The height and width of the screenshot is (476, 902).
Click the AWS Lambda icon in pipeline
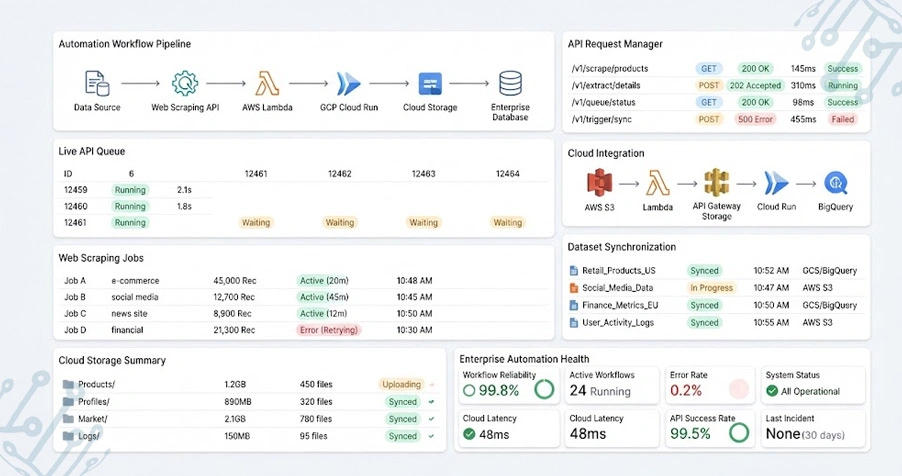267,83
